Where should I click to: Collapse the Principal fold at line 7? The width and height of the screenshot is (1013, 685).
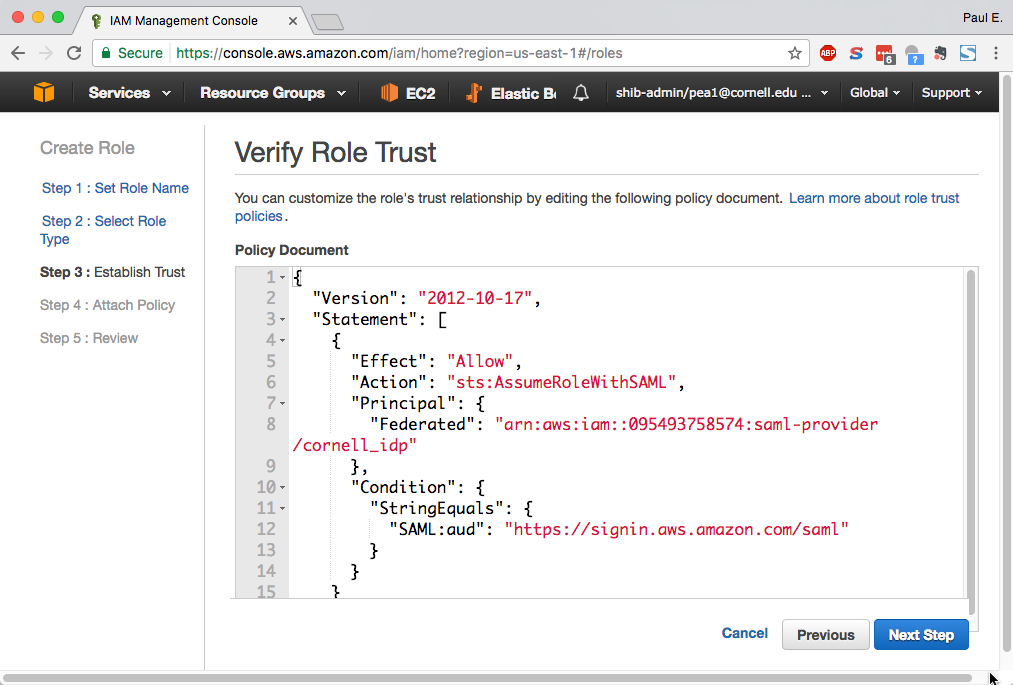282,403
